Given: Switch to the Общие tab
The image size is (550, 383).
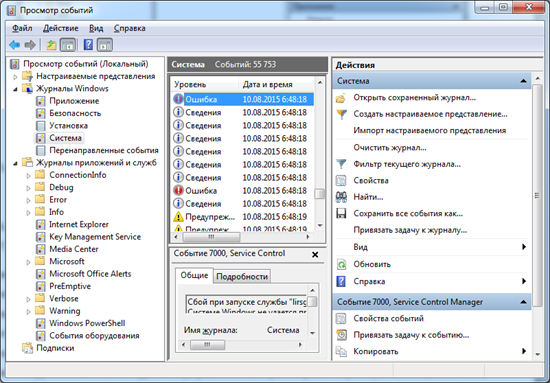Looking at the screenshot, I should click(194, 275).
